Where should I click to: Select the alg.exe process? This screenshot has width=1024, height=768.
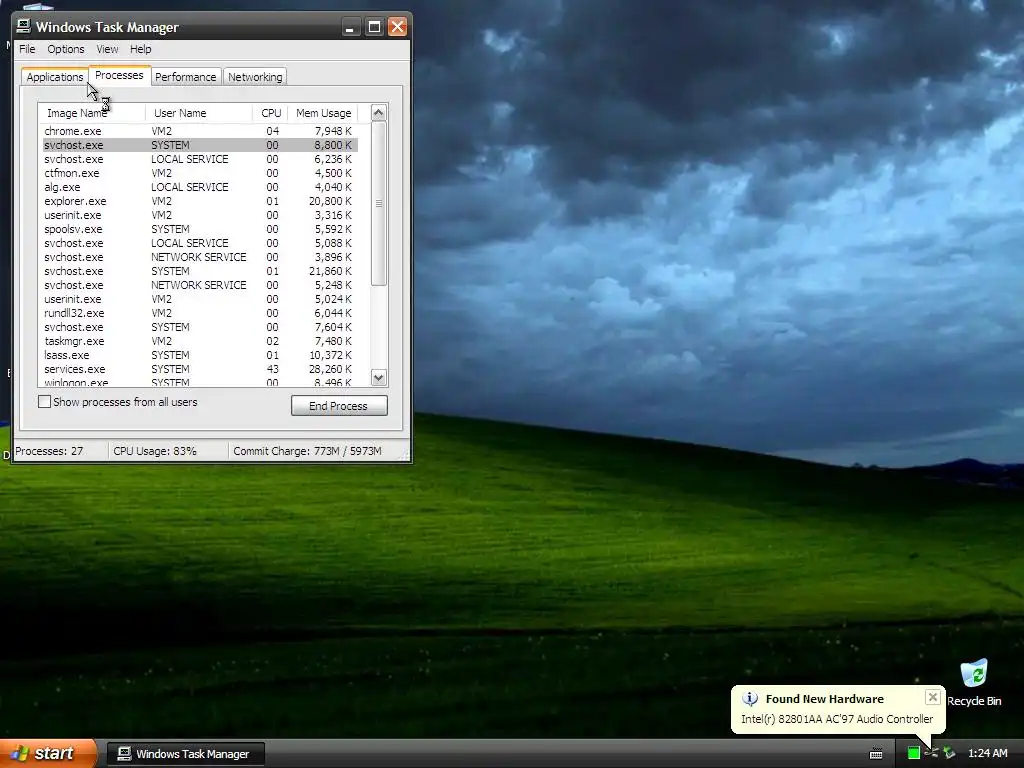(x=200, y=187)
